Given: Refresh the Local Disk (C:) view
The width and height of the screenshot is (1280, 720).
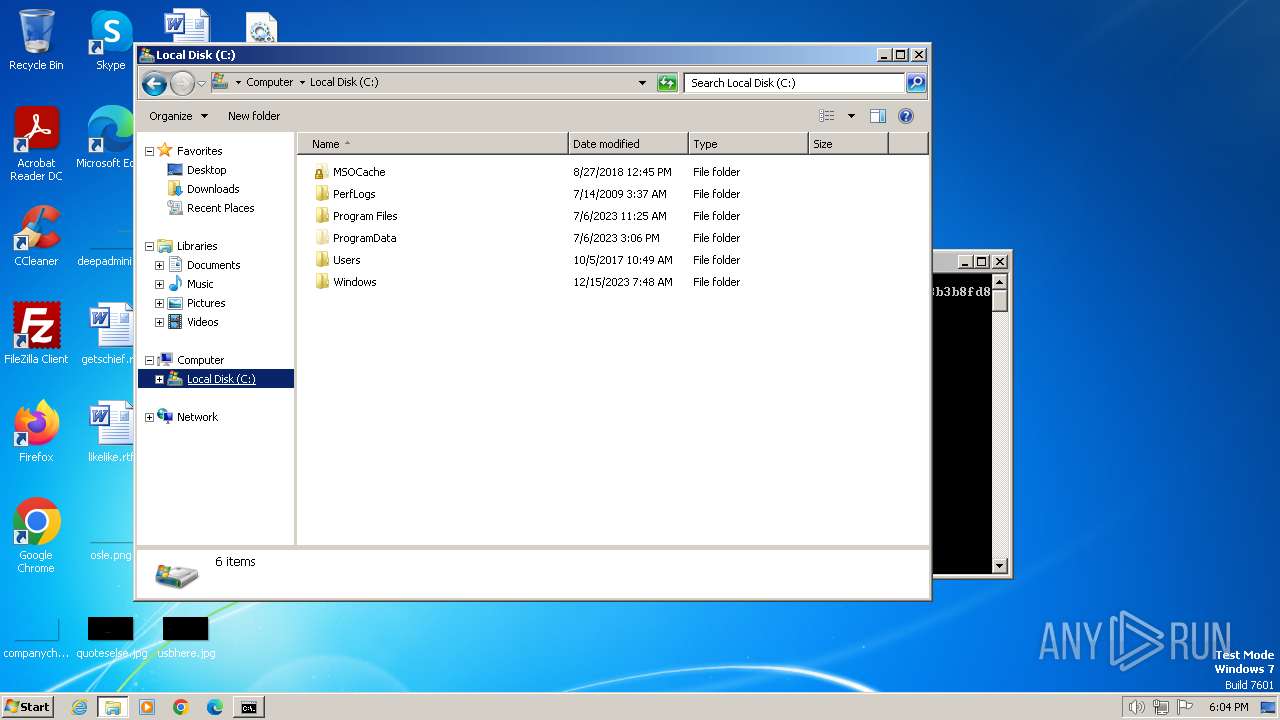Looking at the screenshot, I should [667, 83].
